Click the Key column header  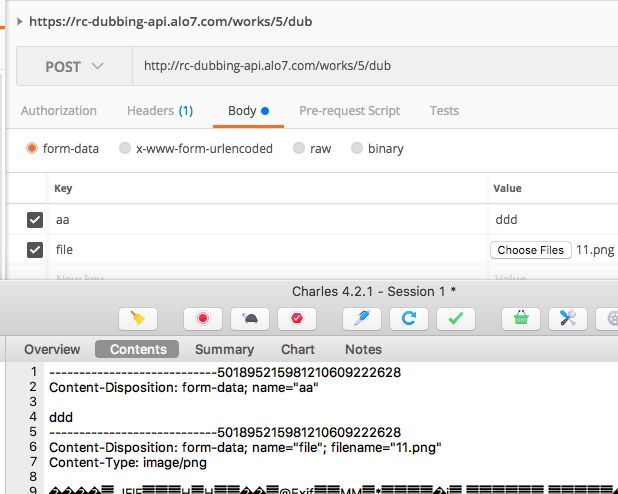pyautogui.click(x=63, y=188)
